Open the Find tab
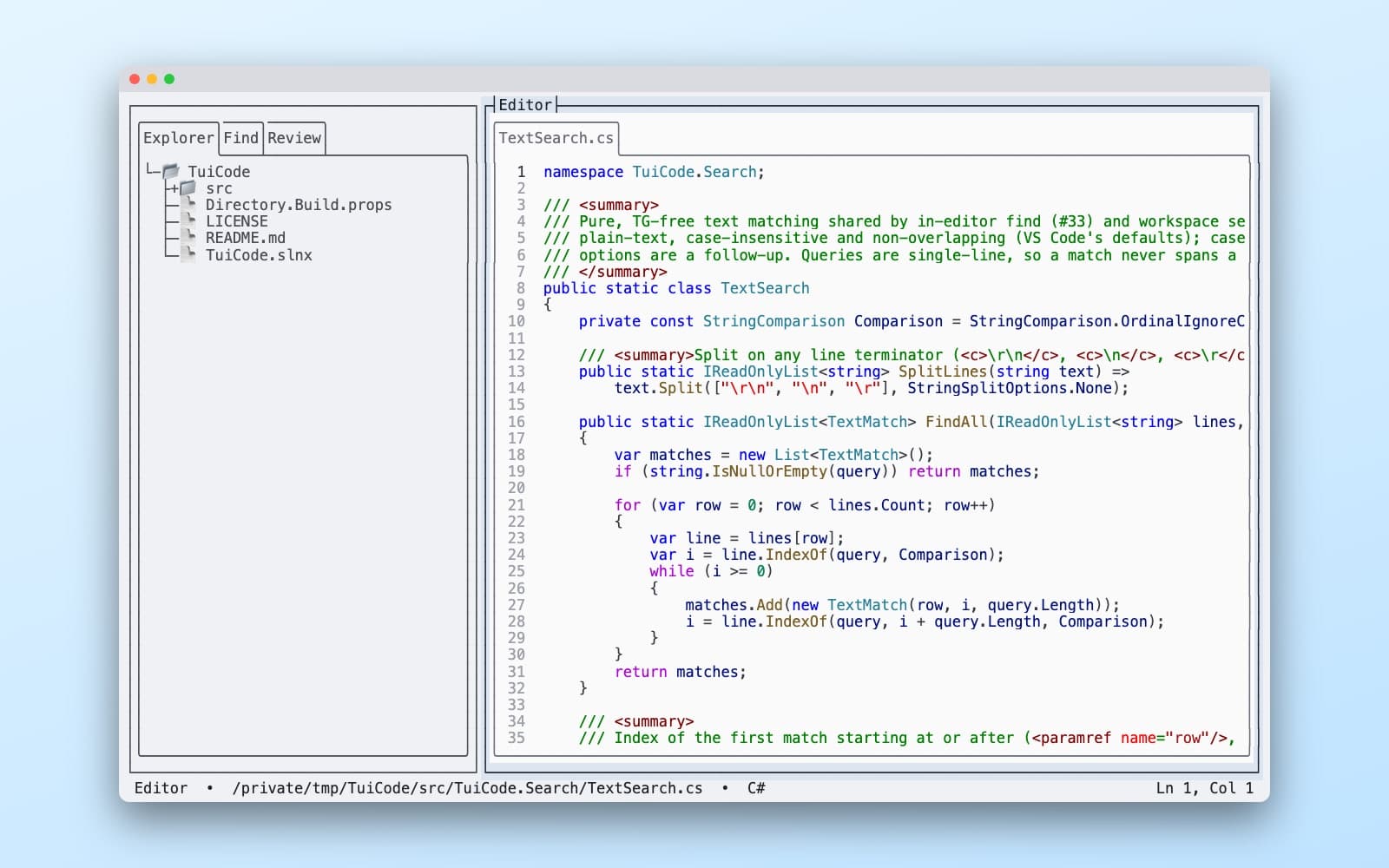This screenshot has height=868, width=1389. click(241, 138)
